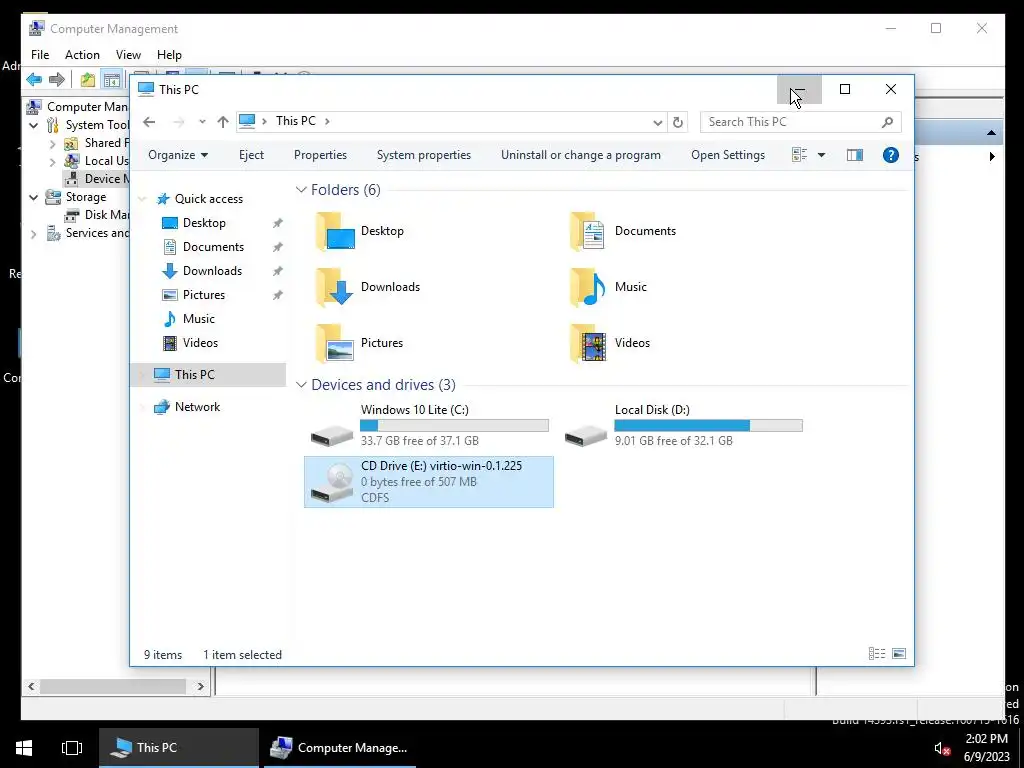Screen dimensions: 1024x768
Task: Open the Music folder in Folders group
Action: 609,287
